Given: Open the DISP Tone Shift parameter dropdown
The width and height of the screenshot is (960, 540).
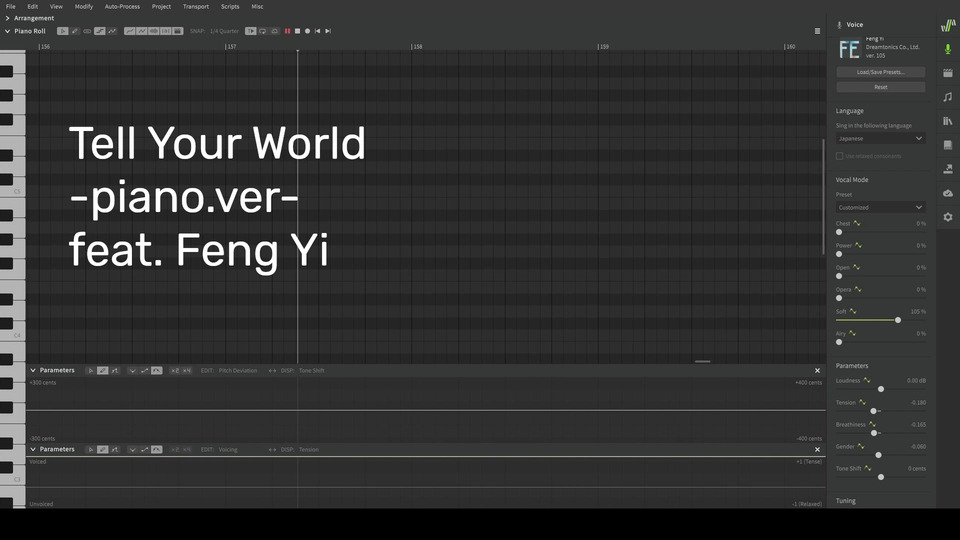Looking at the screenshot, I should tap(312, 370).
